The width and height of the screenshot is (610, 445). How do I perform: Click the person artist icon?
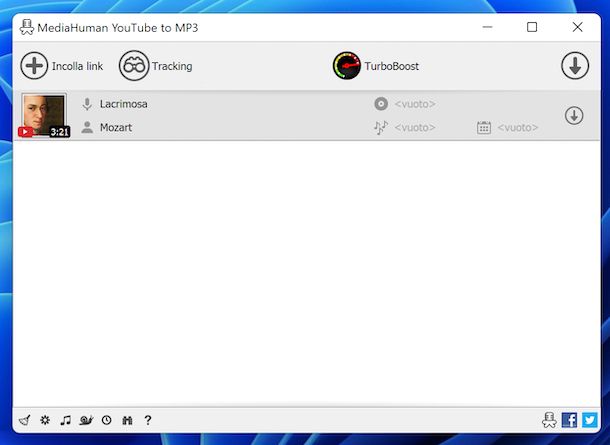[x=87, y=127]
